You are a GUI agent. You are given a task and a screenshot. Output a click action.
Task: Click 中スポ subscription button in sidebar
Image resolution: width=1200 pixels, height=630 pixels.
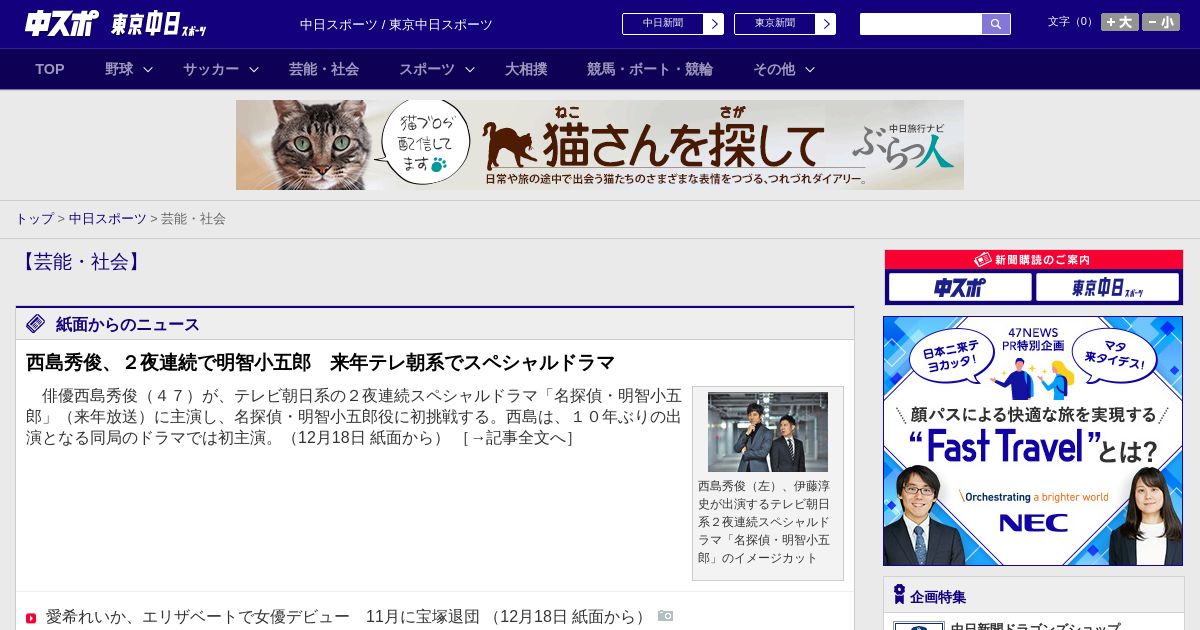(960, 288)
